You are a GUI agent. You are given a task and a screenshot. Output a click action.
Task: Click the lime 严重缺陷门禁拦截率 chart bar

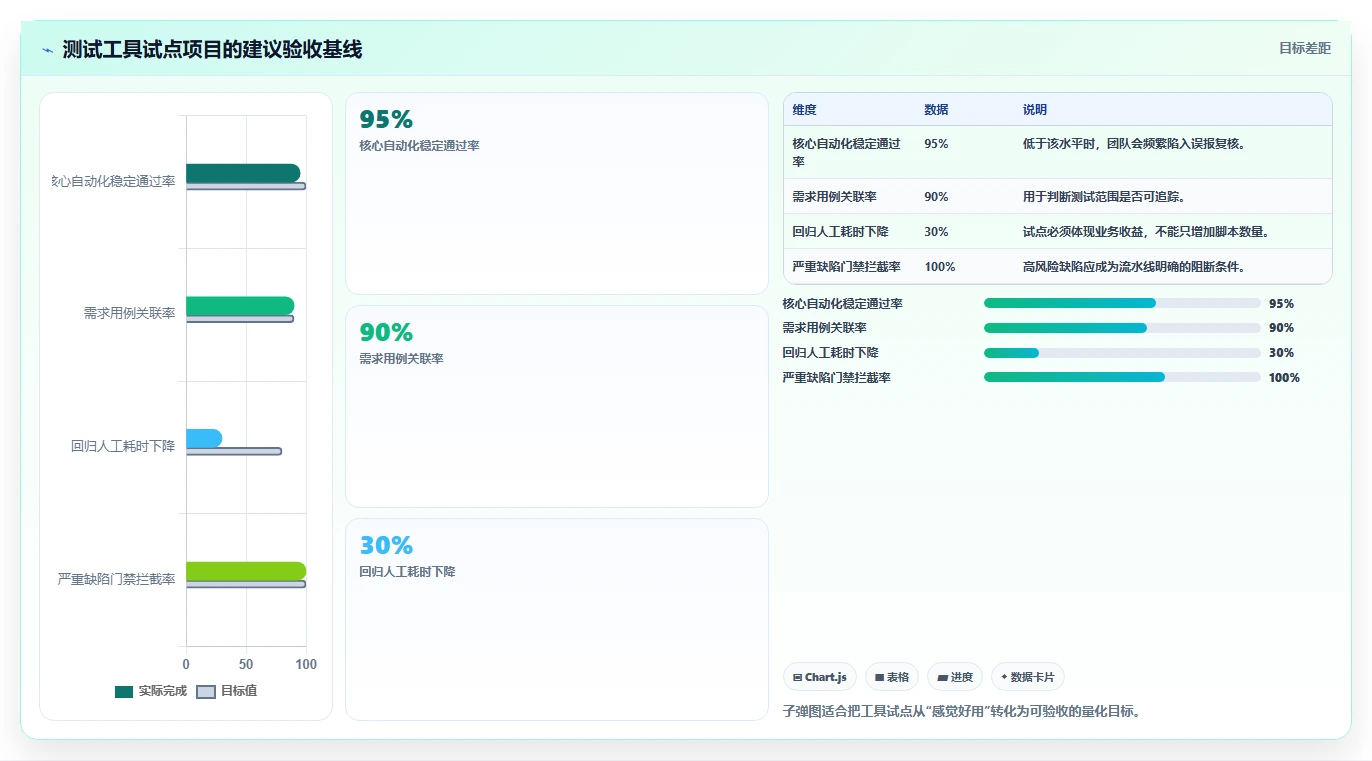click(246, 571)
